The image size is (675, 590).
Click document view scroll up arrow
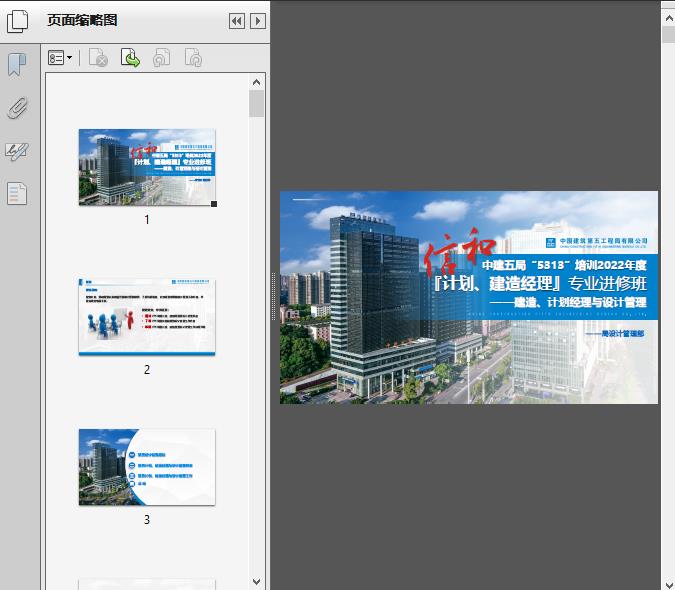click(x=669, y=19)
